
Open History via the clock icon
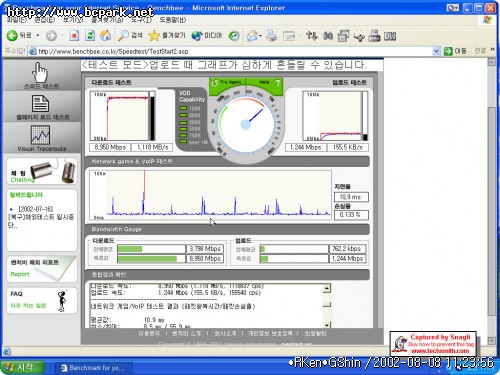click(234, 35)
